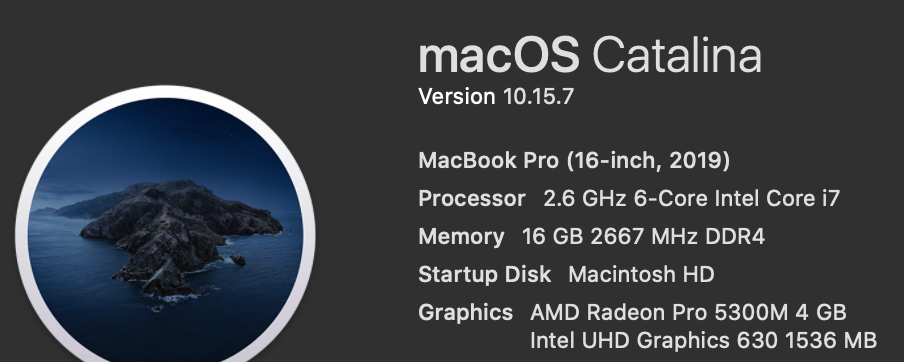Select the 10.15.7 version number
904x362 pixels.
point(538,97)
